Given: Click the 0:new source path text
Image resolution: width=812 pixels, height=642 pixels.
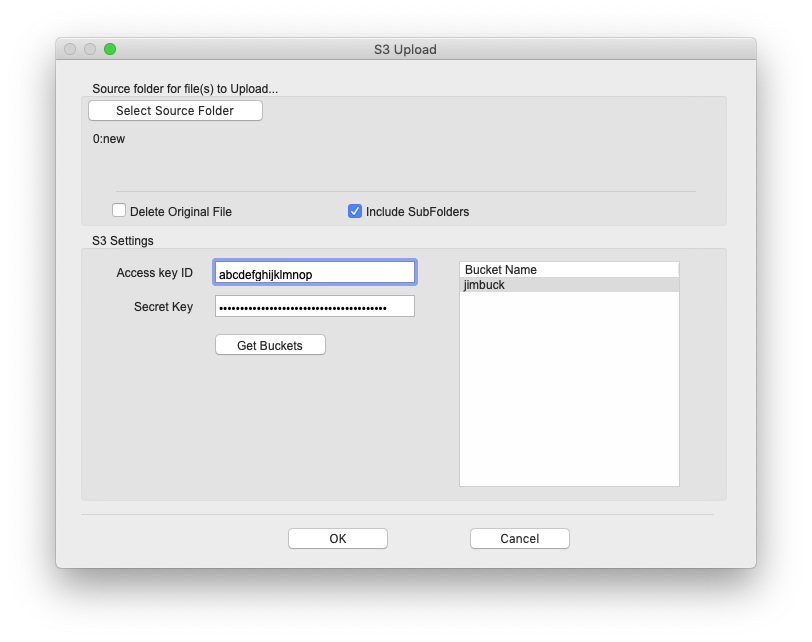Looking at the screenshot, I should pyautogui.click(x=109, y=139).
